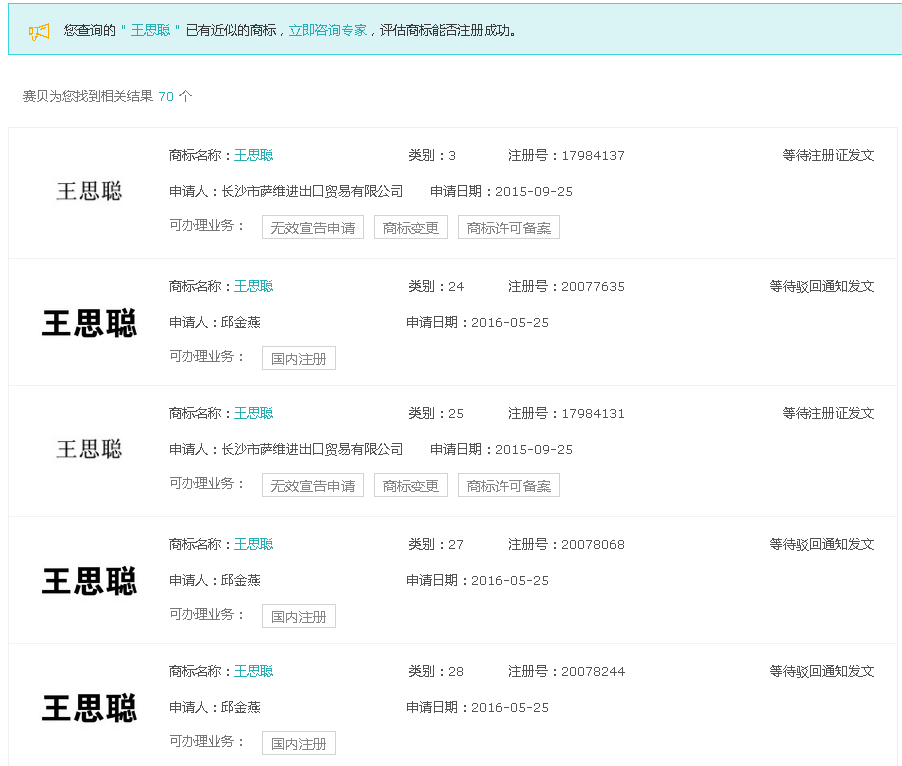Click 商标许可备案 button for class 3 trademark
Image resolution: width=902 pixels, height=766 pixels.
(509, 227)
